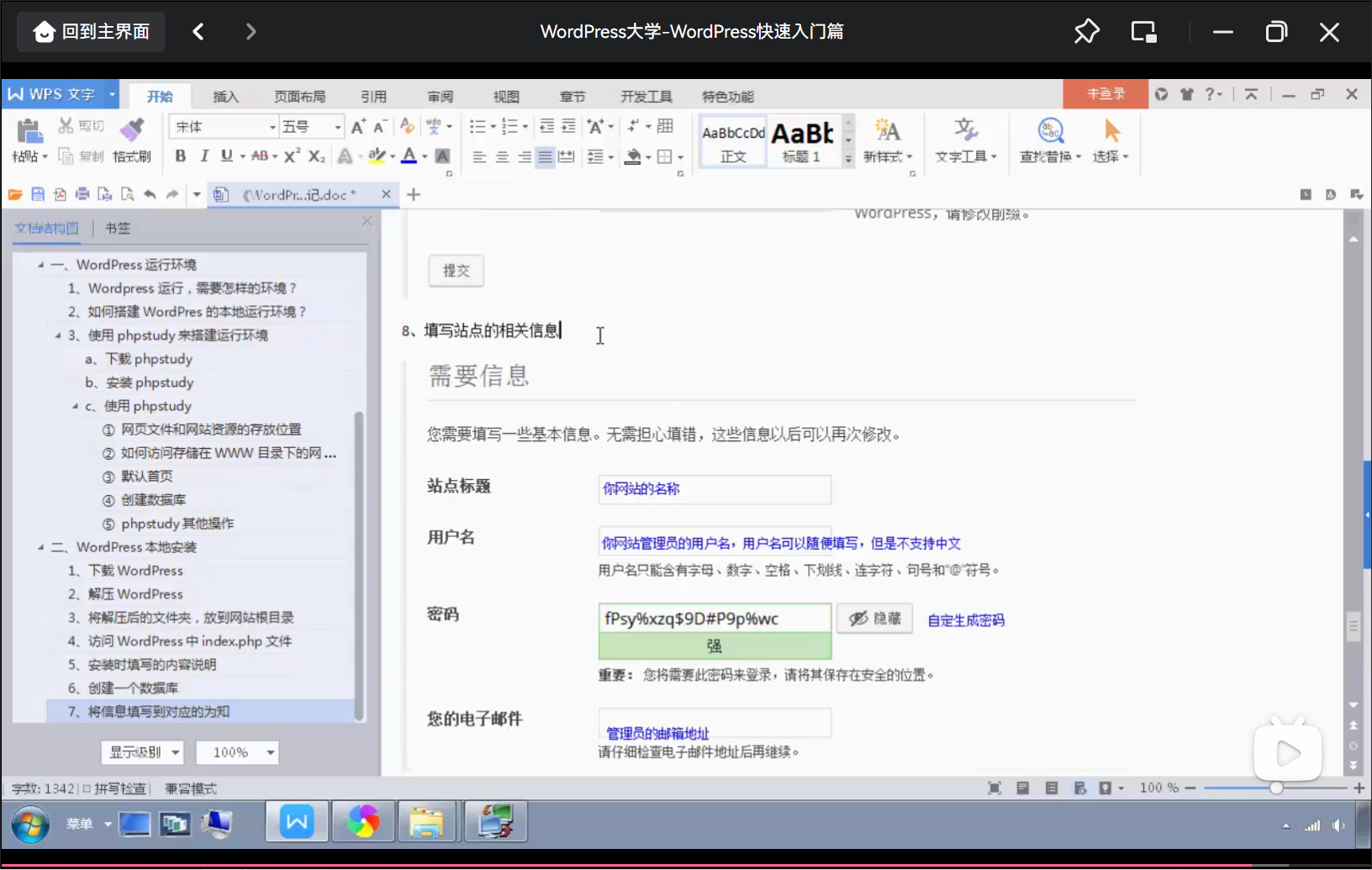
Task: Click the undo arrow icon
Action: 150,194
